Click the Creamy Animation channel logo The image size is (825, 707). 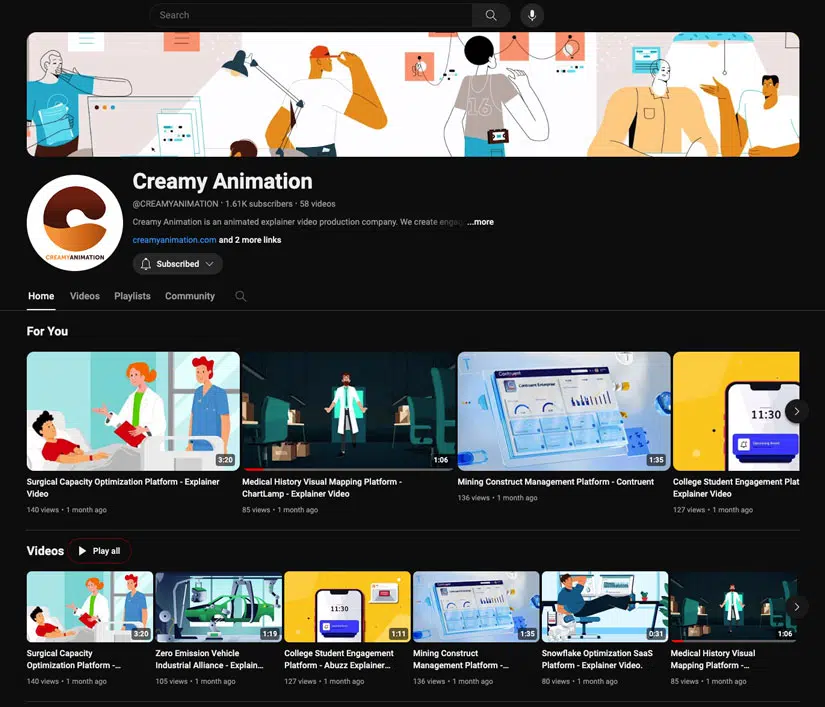tap(75, 223)
